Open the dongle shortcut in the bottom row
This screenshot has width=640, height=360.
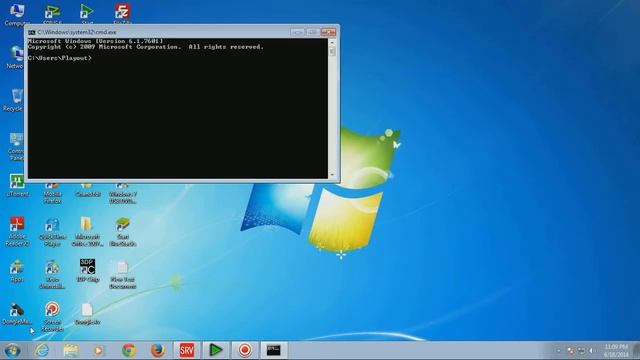[16, 313]
